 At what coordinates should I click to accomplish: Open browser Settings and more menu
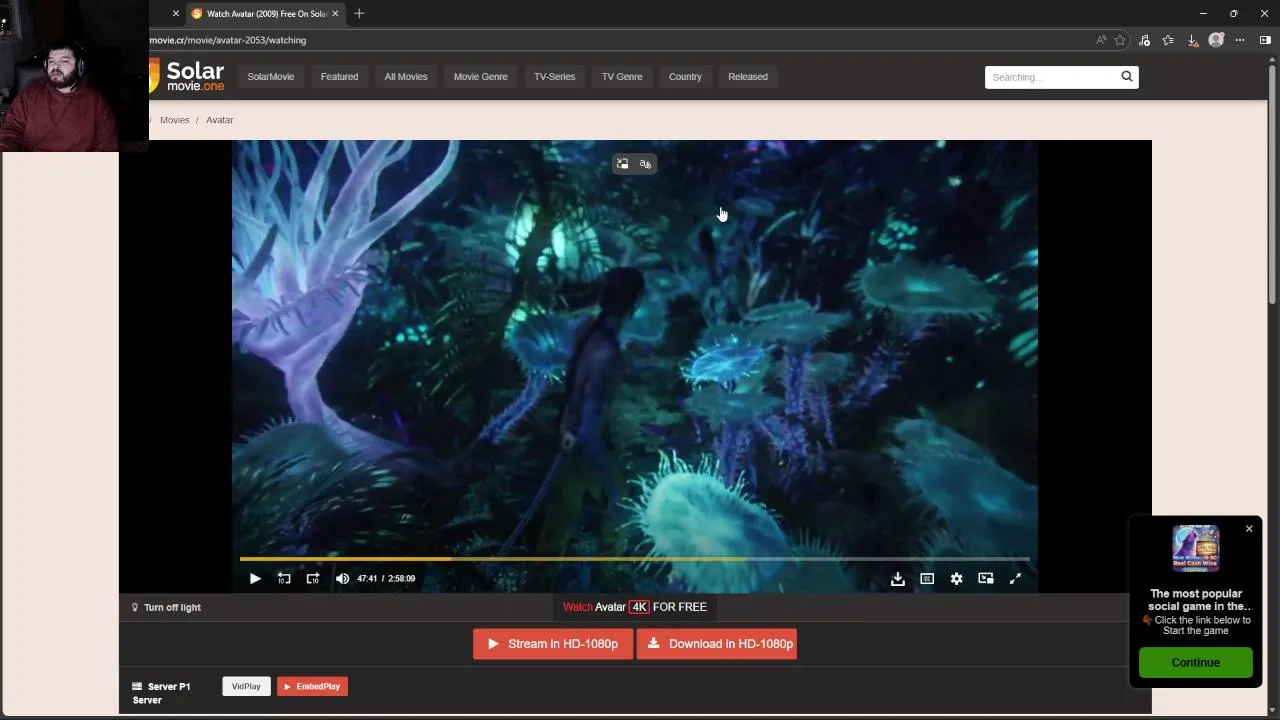(1240, 40)
